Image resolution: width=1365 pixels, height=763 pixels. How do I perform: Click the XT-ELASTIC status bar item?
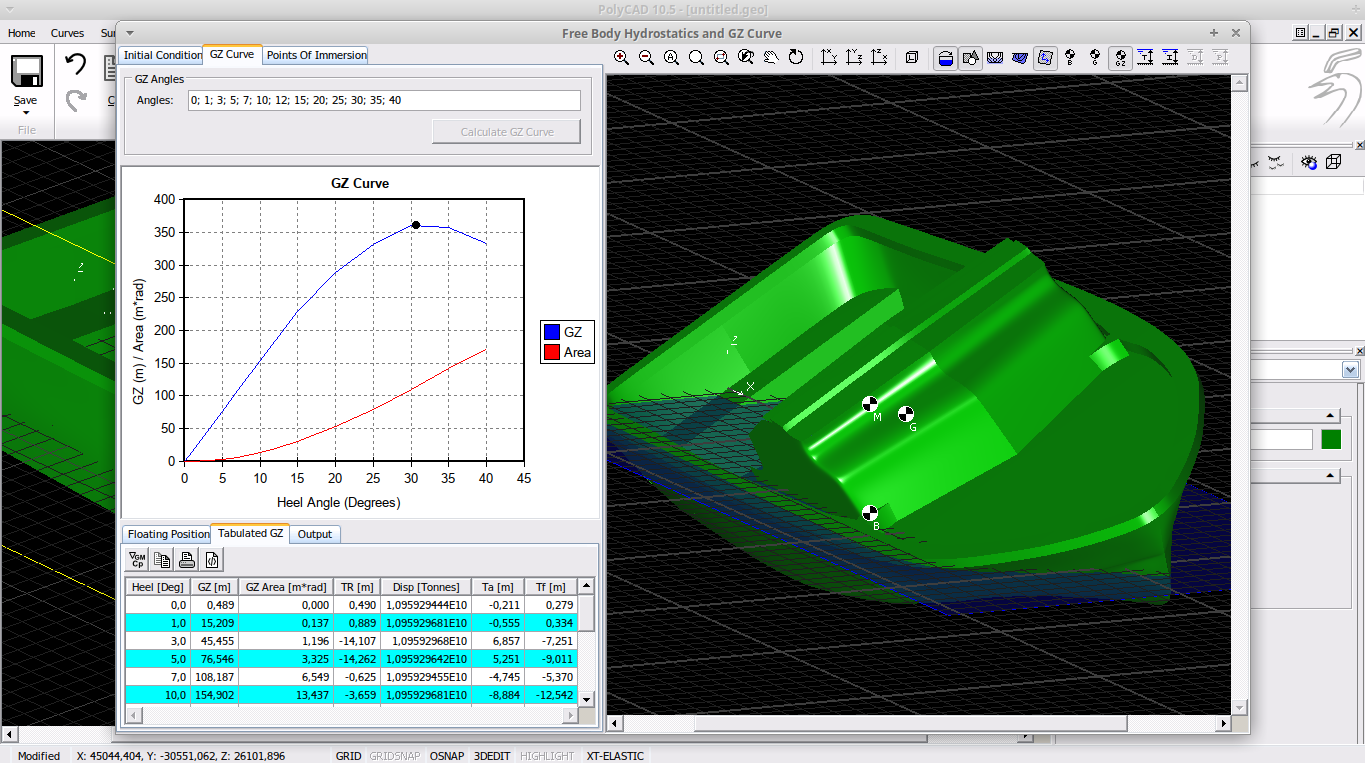pos(615,756)
